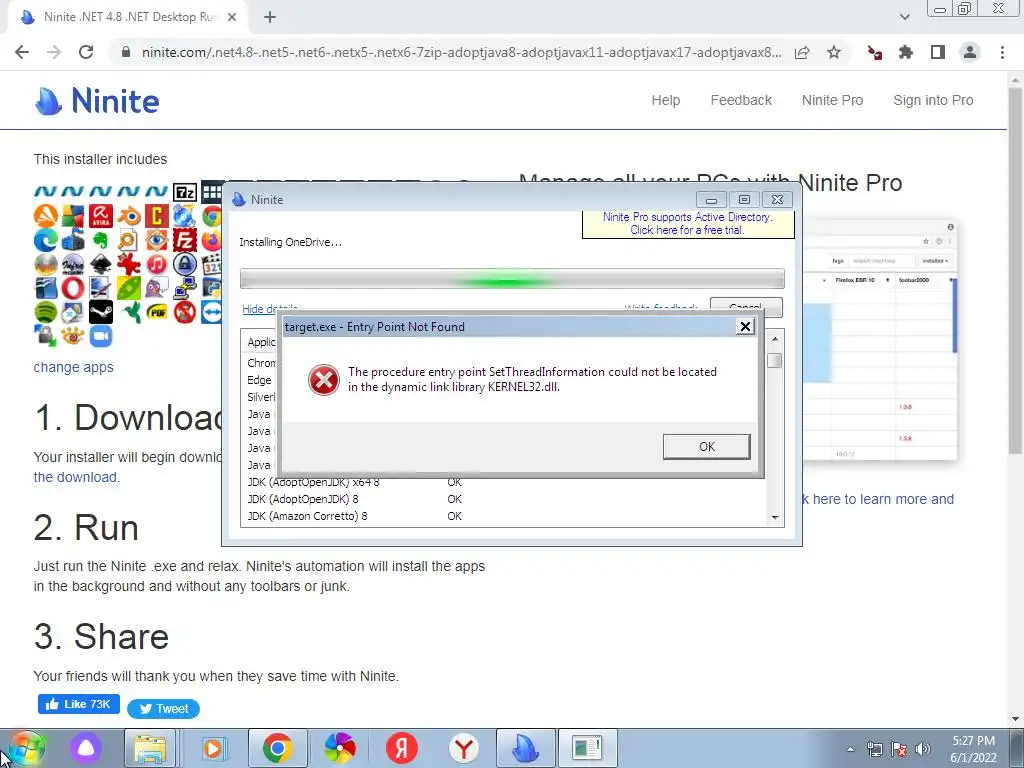Image resolution: width=1024 pixels, height=768 pixels.
Task: Click the PeaZip green pea icon
Action: pyautogui.click(x=129, y=288)
